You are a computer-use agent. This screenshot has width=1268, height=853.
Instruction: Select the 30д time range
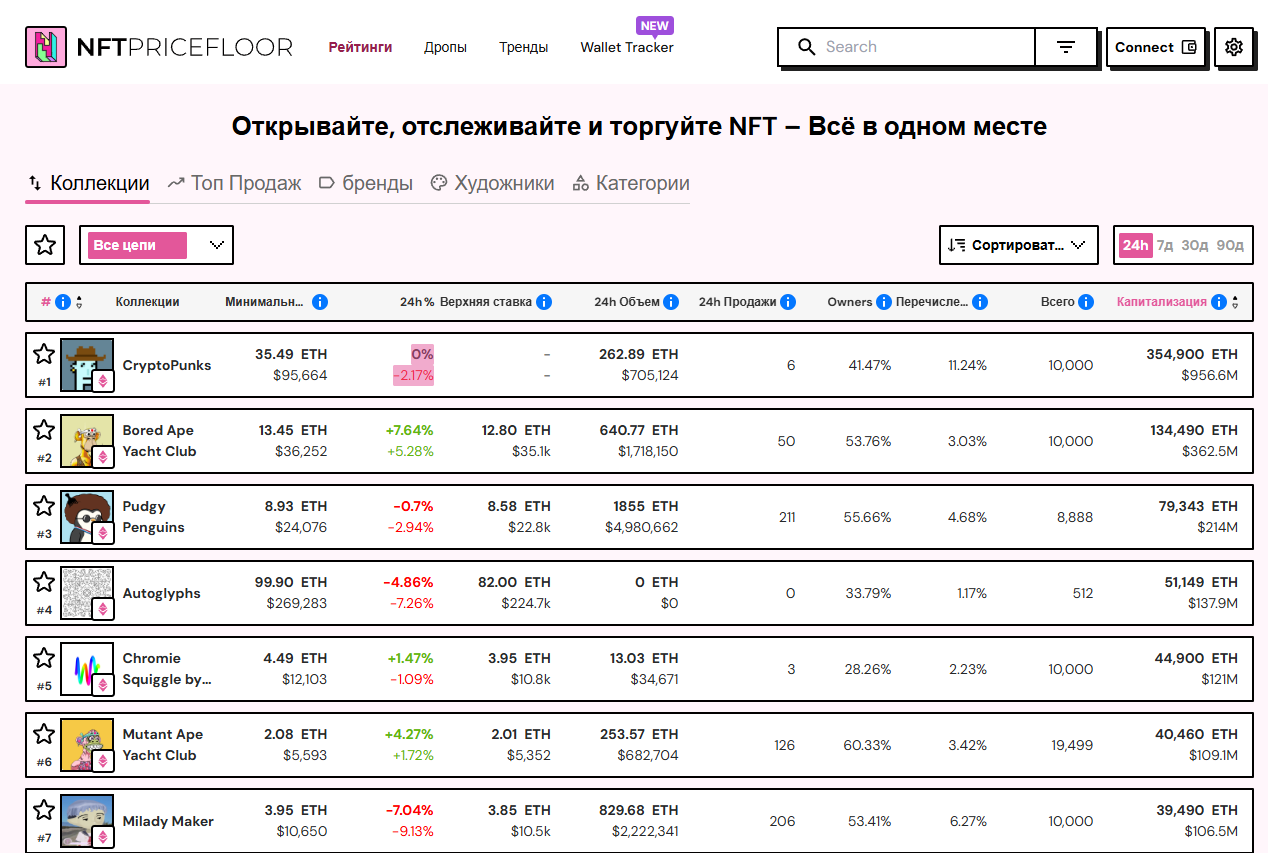pos(1194,245)
